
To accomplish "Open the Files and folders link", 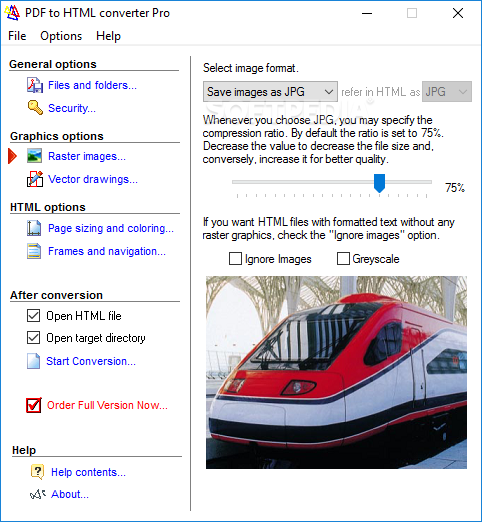I will 92,85.
